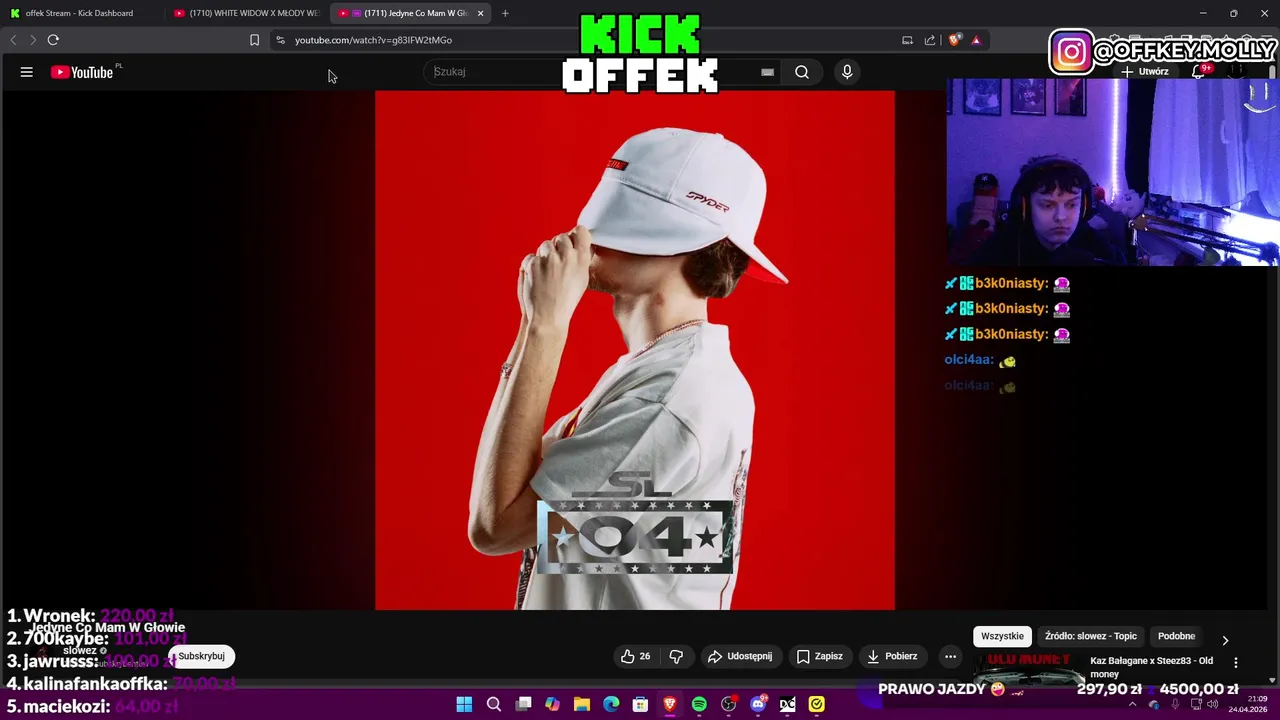Click the Jedyne Co Mam W Głowie title
Screen dimensions: 1280x720
(x=108, y=628)
